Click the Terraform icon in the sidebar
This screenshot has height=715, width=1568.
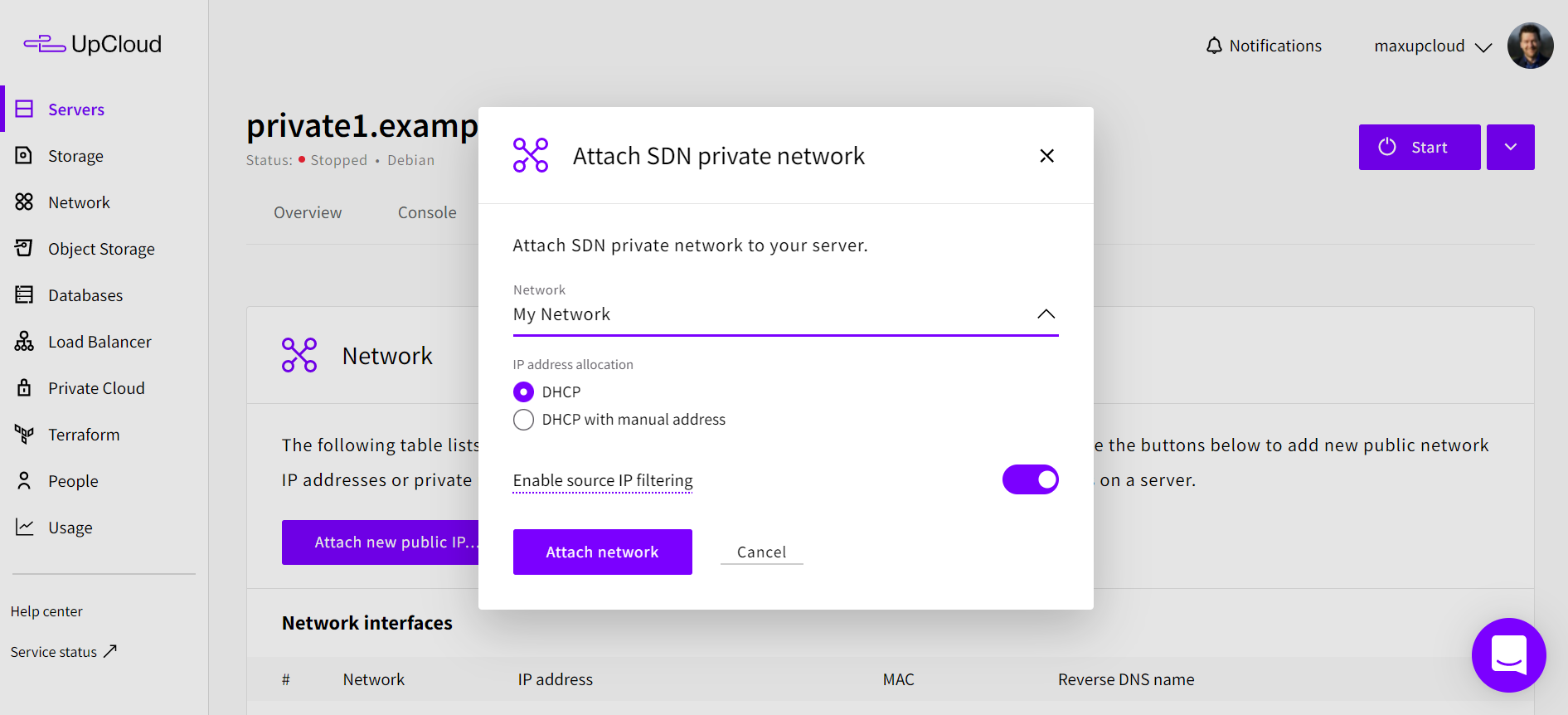[24, 434]
